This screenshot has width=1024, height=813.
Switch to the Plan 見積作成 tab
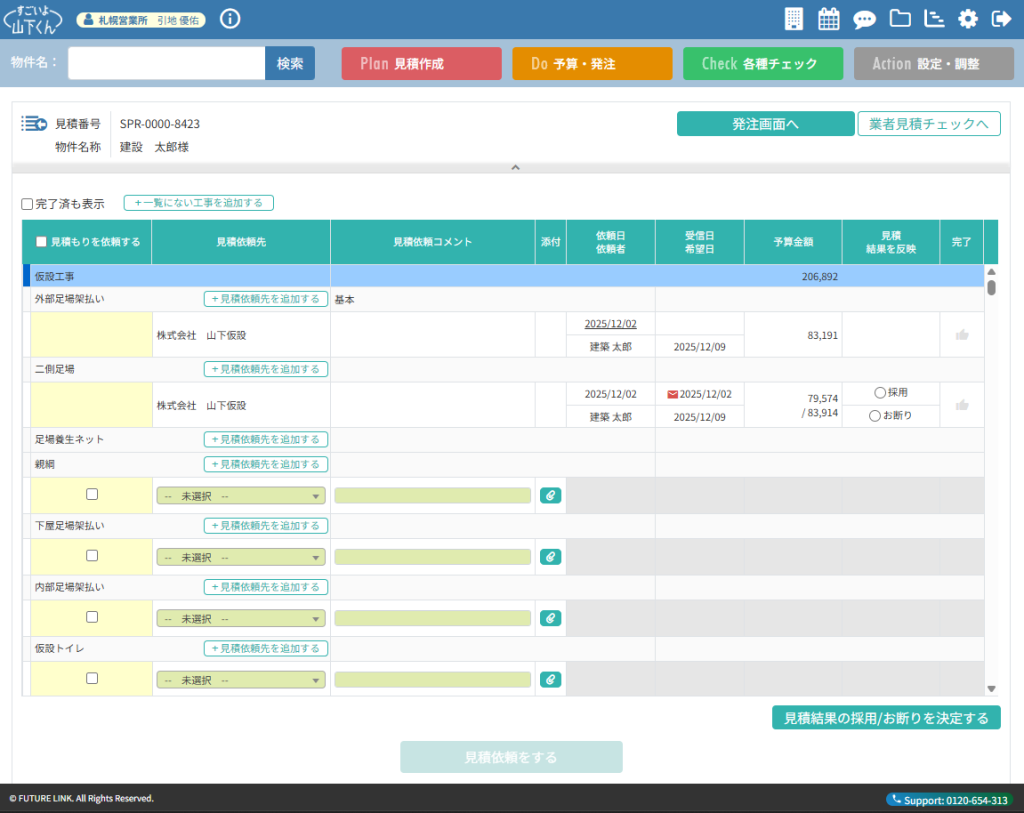tap(421, 63)
